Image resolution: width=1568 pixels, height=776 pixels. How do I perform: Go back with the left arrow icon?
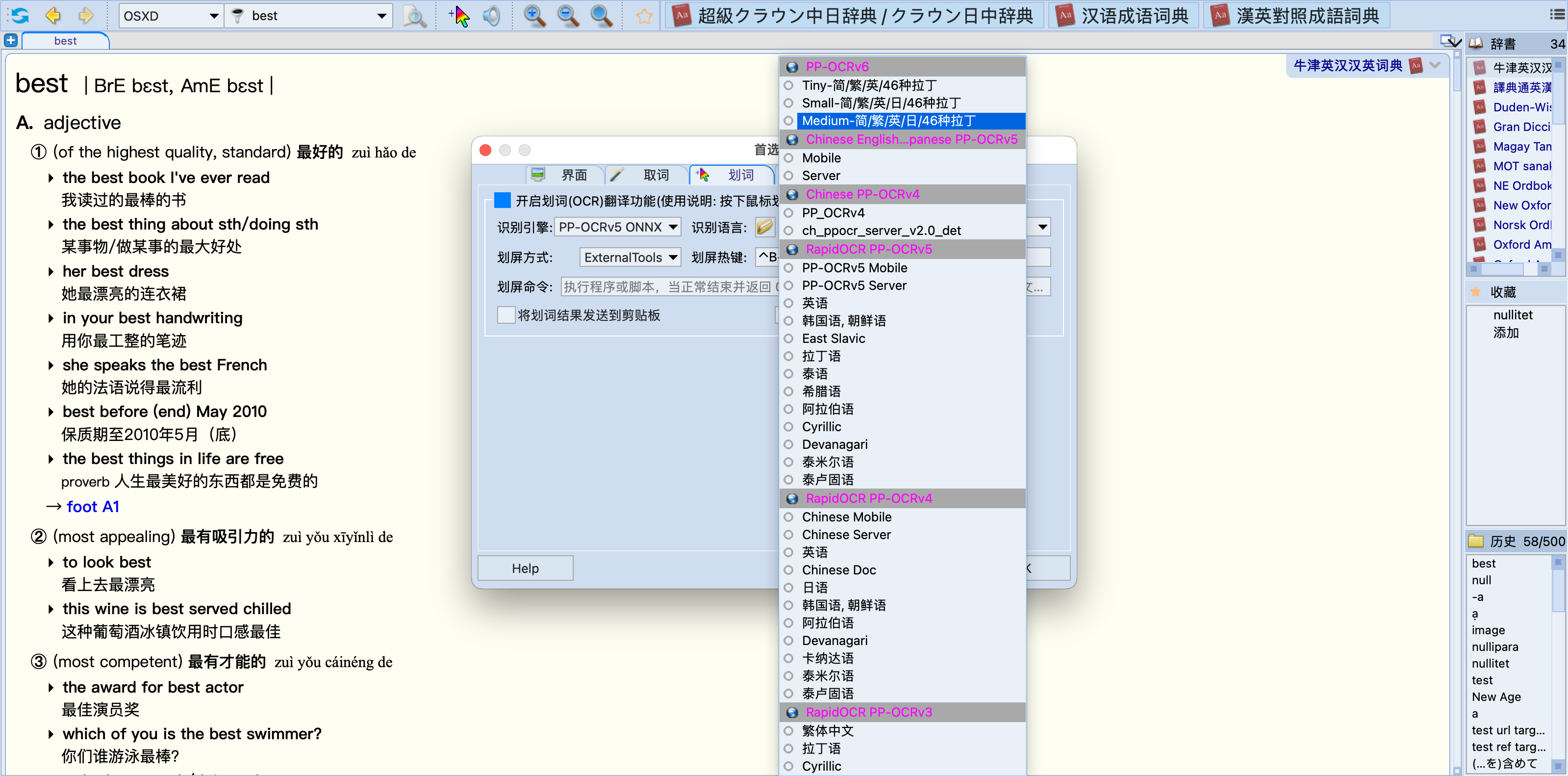53,15
